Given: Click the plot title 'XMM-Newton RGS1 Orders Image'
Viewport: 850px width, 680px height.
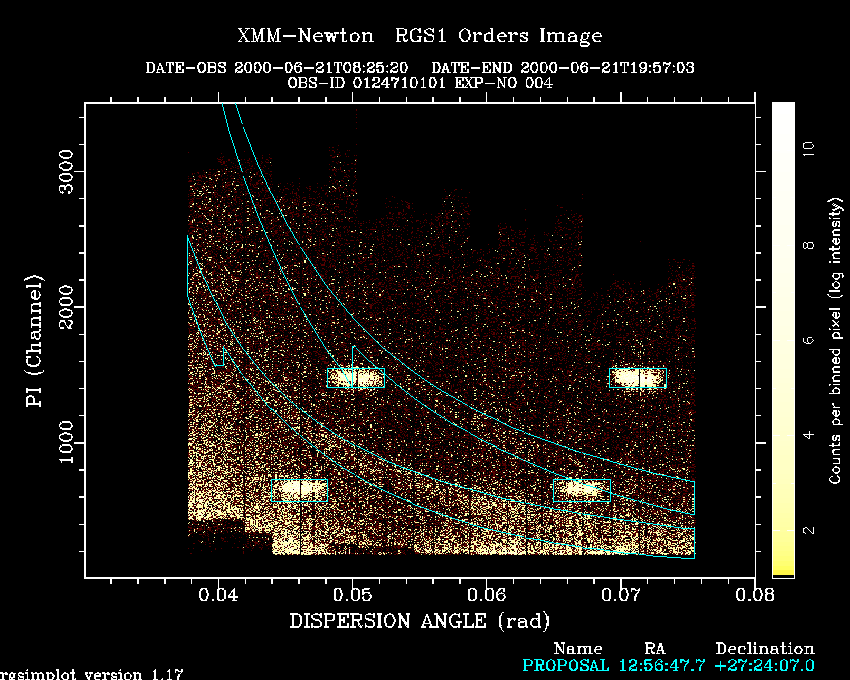Looking at the screenshot, I should pyautogui.click(x=420, y=36).
